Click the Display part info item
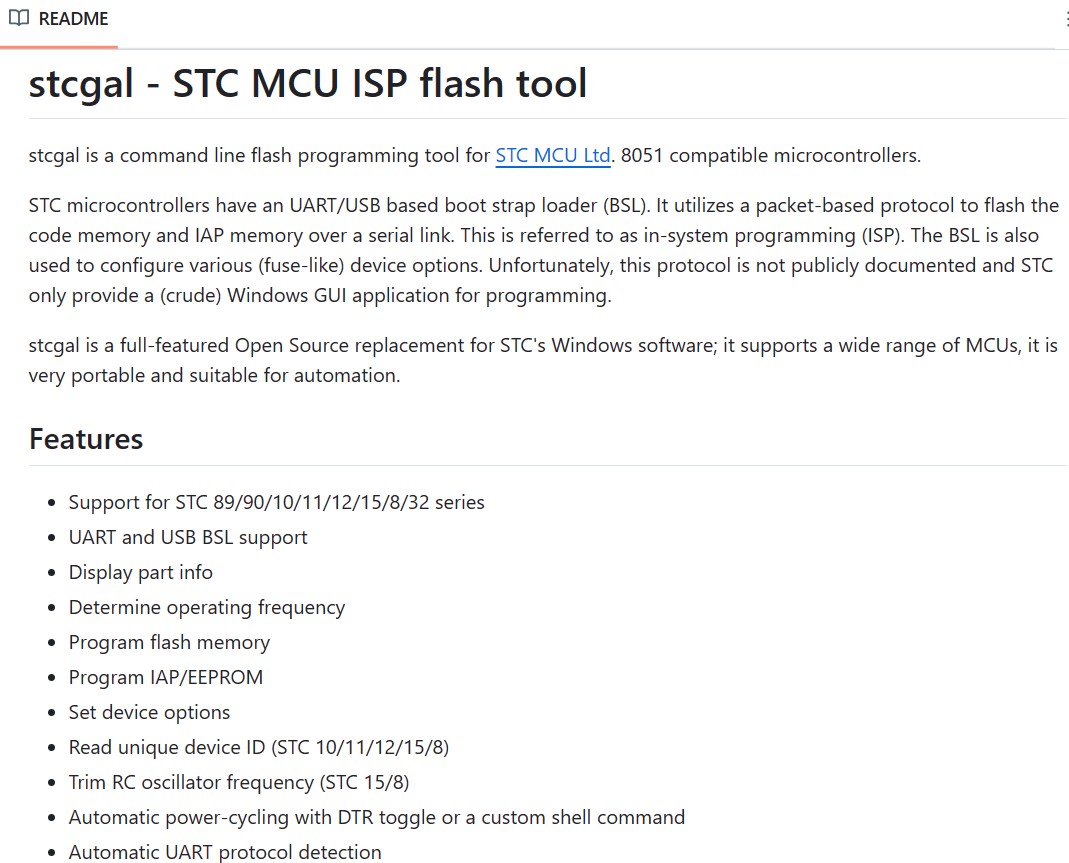This screenshot has width=1069, height=863. [140, 572]
